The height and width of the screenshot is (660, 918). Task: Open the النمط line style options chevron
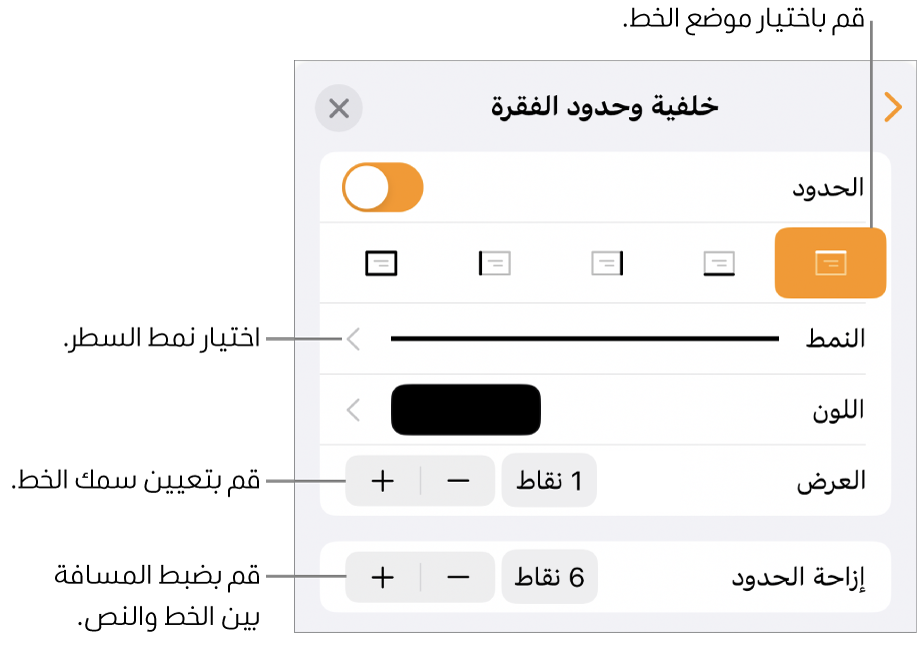click(x=354, y=339)
